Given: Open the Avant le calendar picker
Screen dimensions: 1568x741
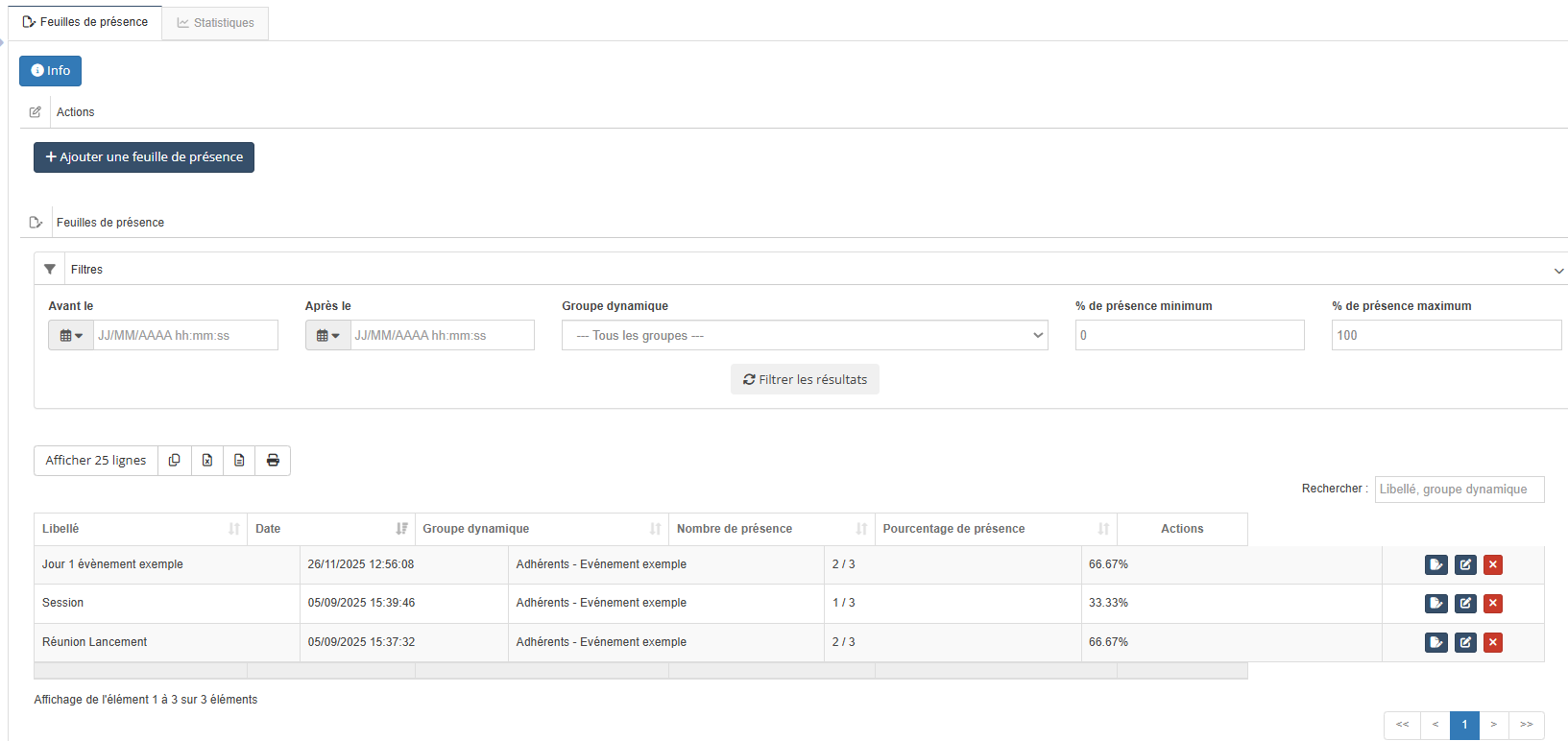Looking at the screenshot, I should click(x=71, y=336).
